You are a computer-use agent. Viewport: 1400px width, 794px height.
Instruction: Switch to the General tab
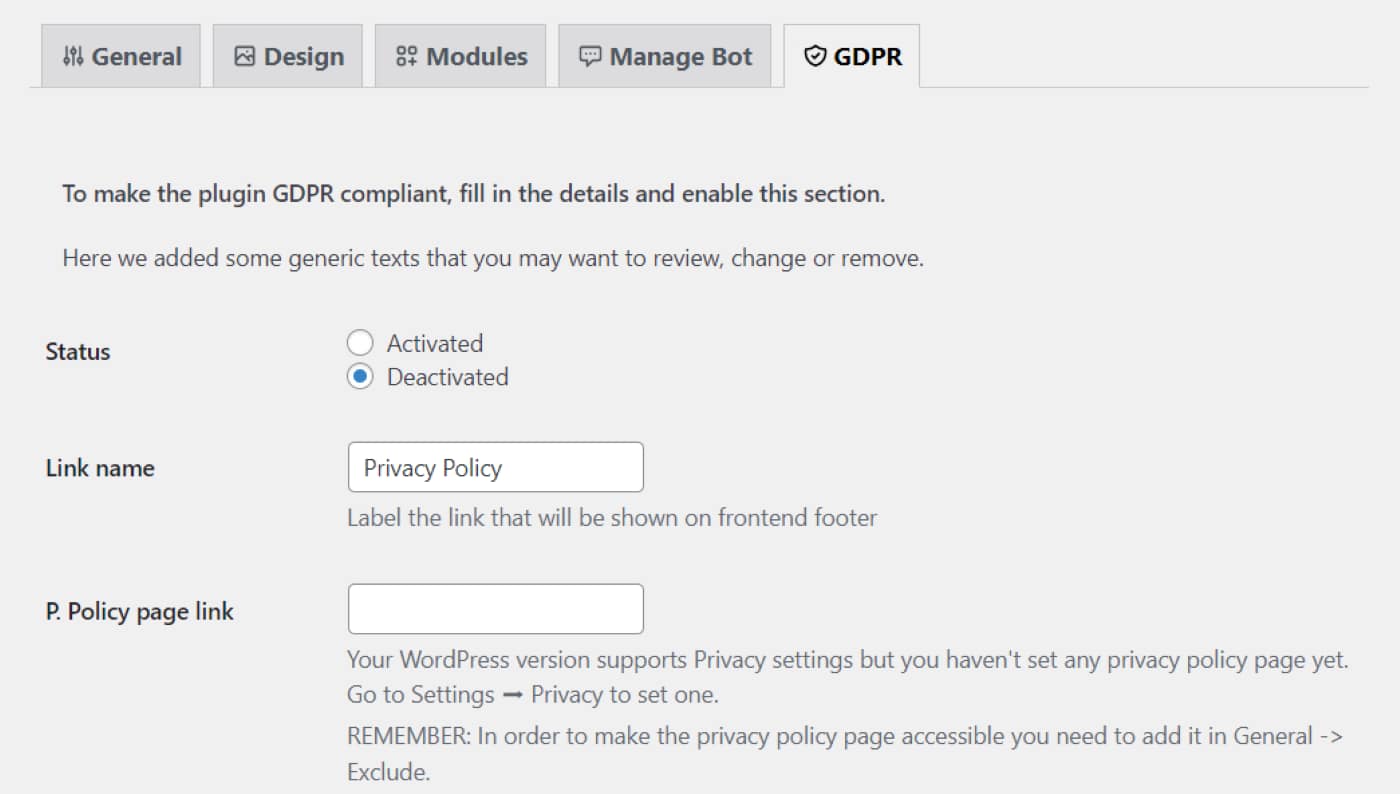(120, 56)
